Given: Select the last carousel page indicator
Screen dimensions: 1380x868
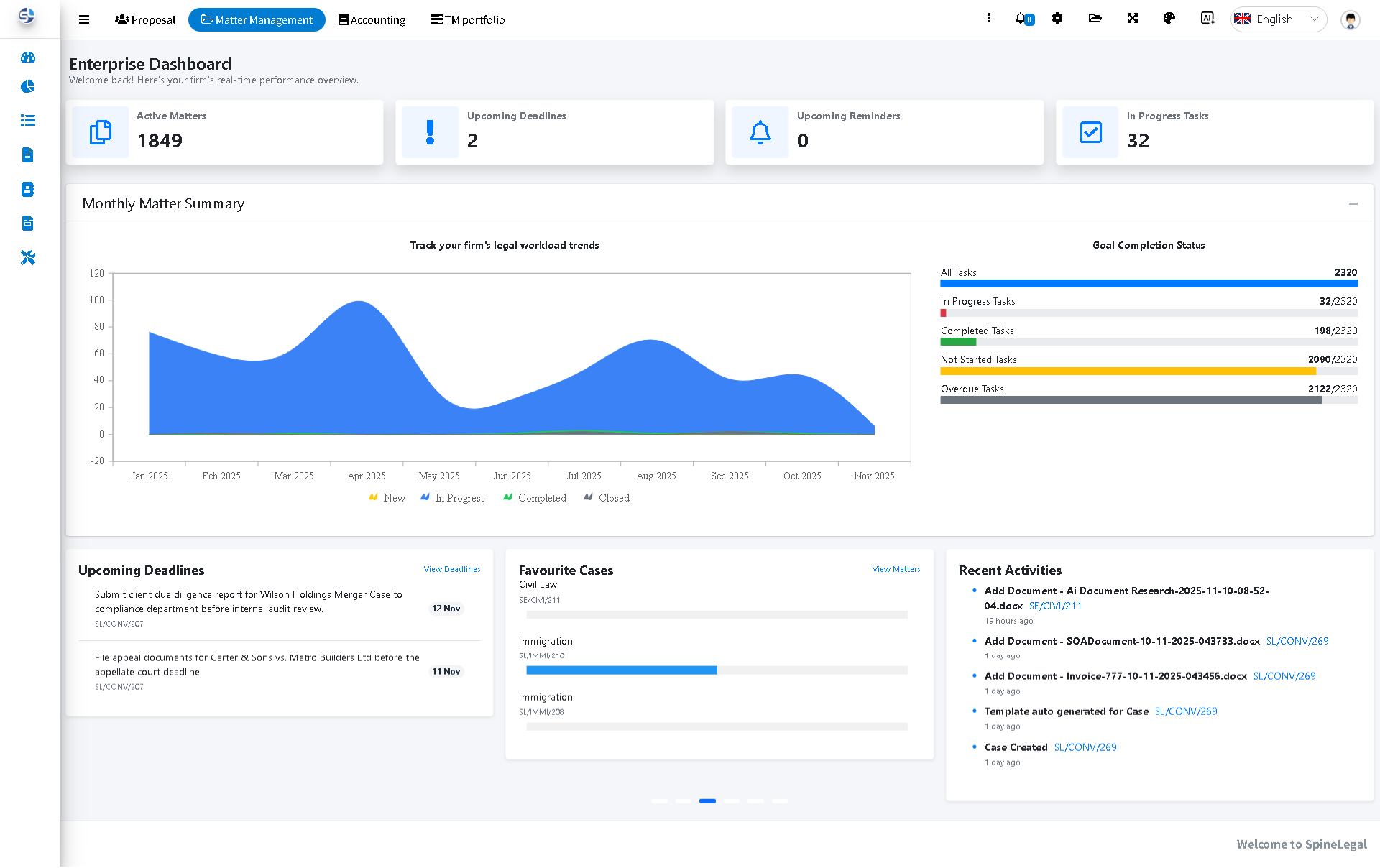Looking at the screenshot, I should pos(780,801).
